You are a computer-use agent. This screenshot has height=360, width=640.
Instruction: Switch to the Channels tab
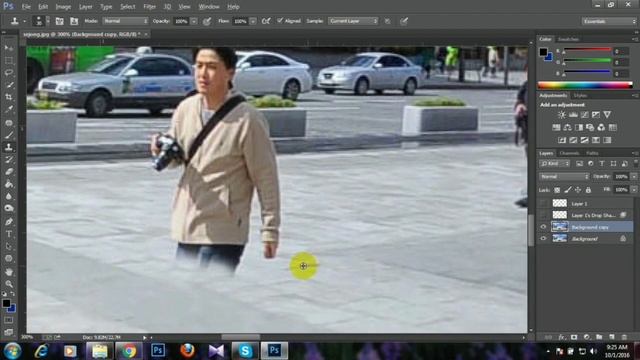(569, 153)
